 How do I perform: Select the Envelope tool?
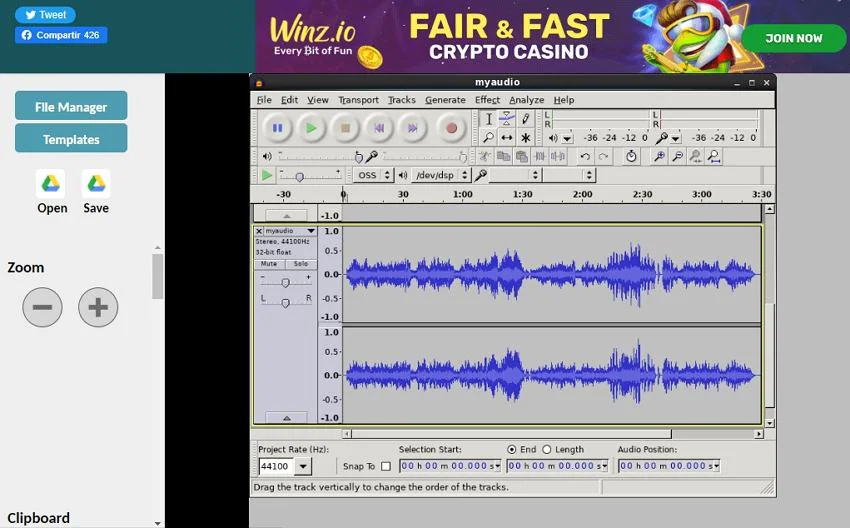point(506,119)
